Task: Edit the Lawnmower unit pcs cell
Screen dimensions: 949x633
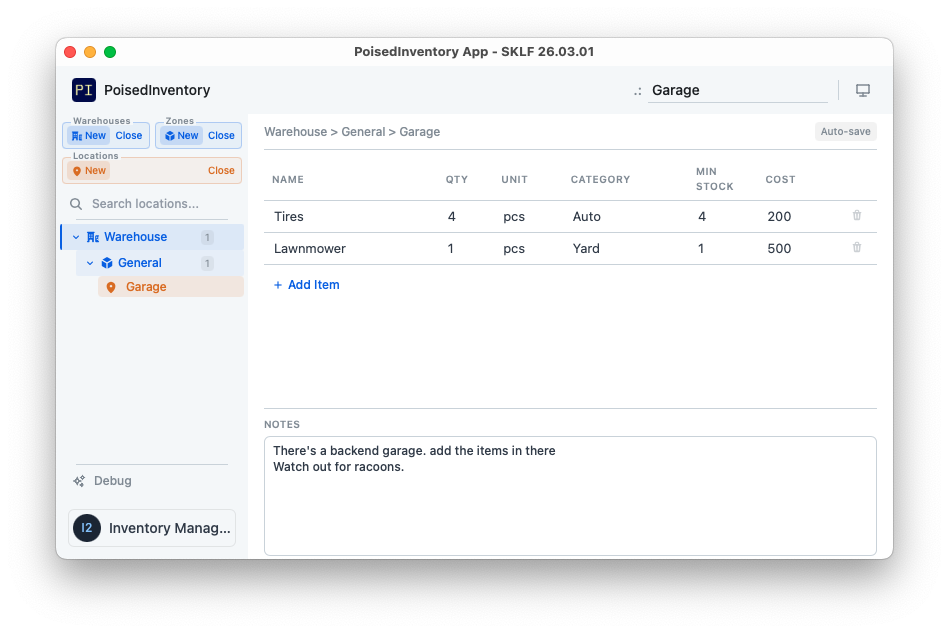Action: 514,249
